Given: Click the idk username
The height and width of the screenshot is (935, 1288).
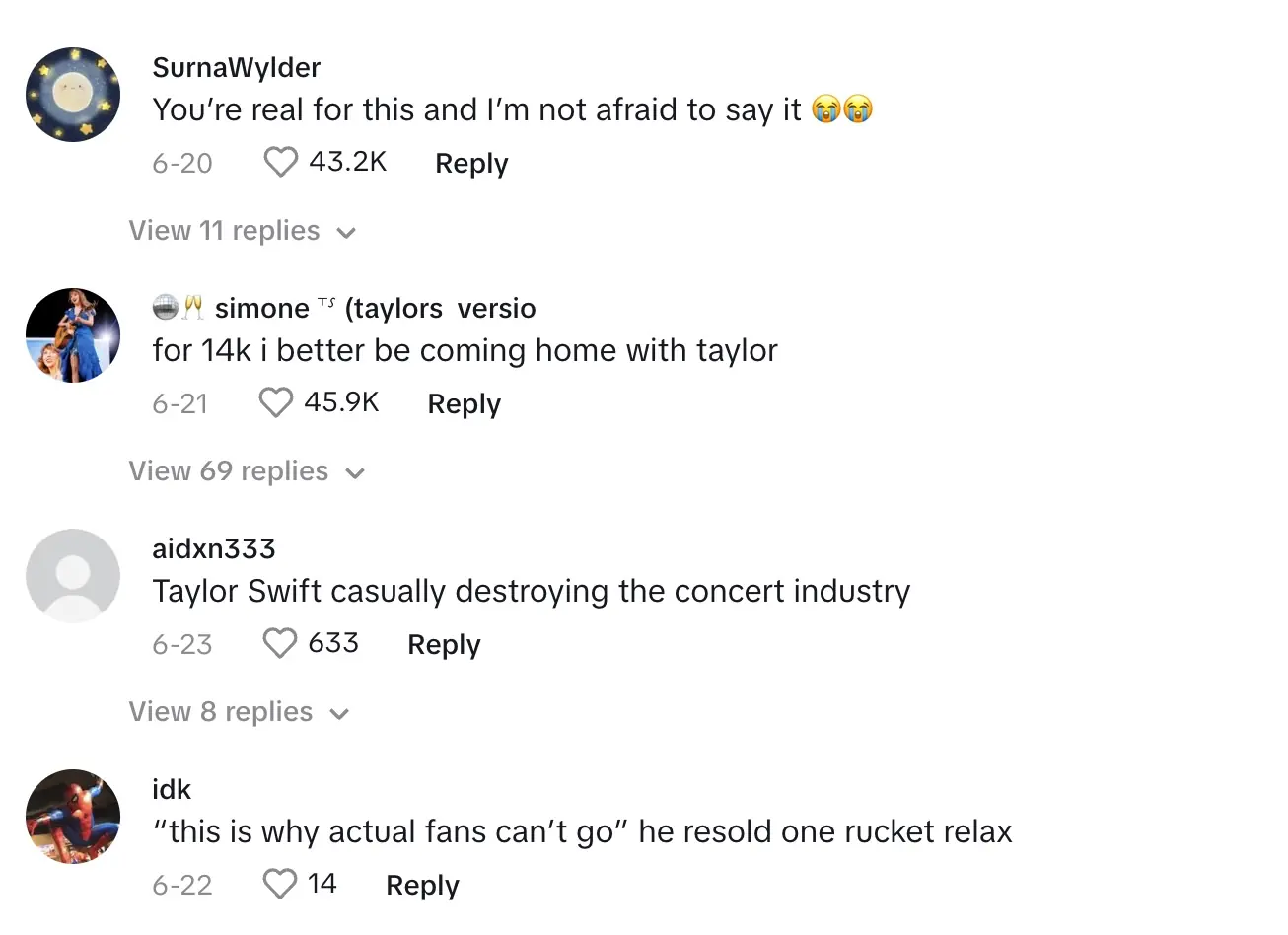Looking at the screenshot, I should 172,789.
